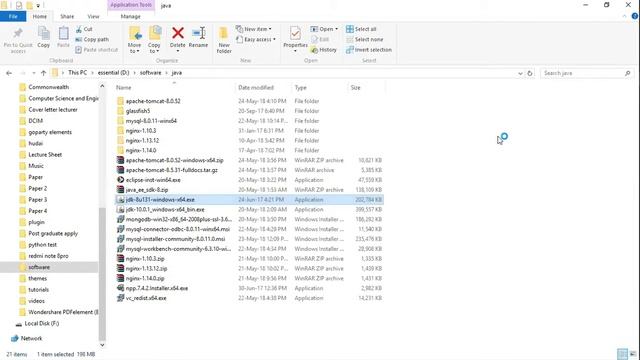Sort by the Type column header
The width and height of the screenshot is (640, 360).
coord(320,88)
